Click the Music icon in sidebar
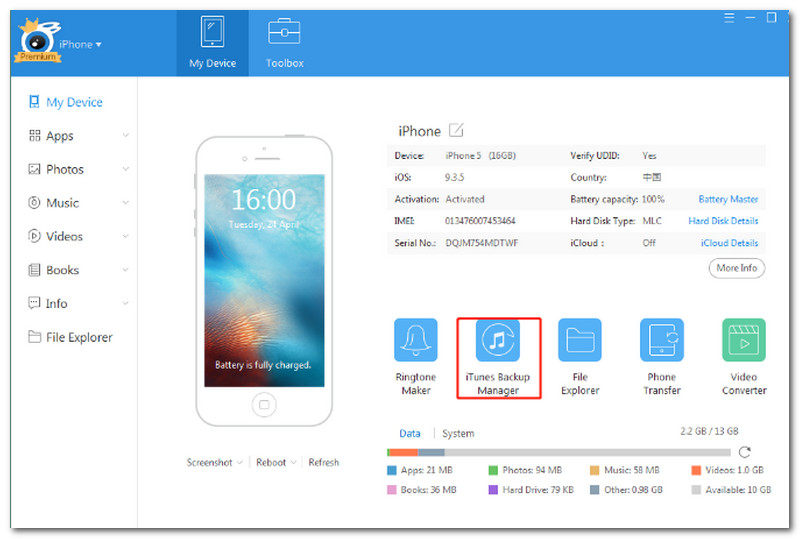Screen dimensions: 800x539 pos(34,203)
